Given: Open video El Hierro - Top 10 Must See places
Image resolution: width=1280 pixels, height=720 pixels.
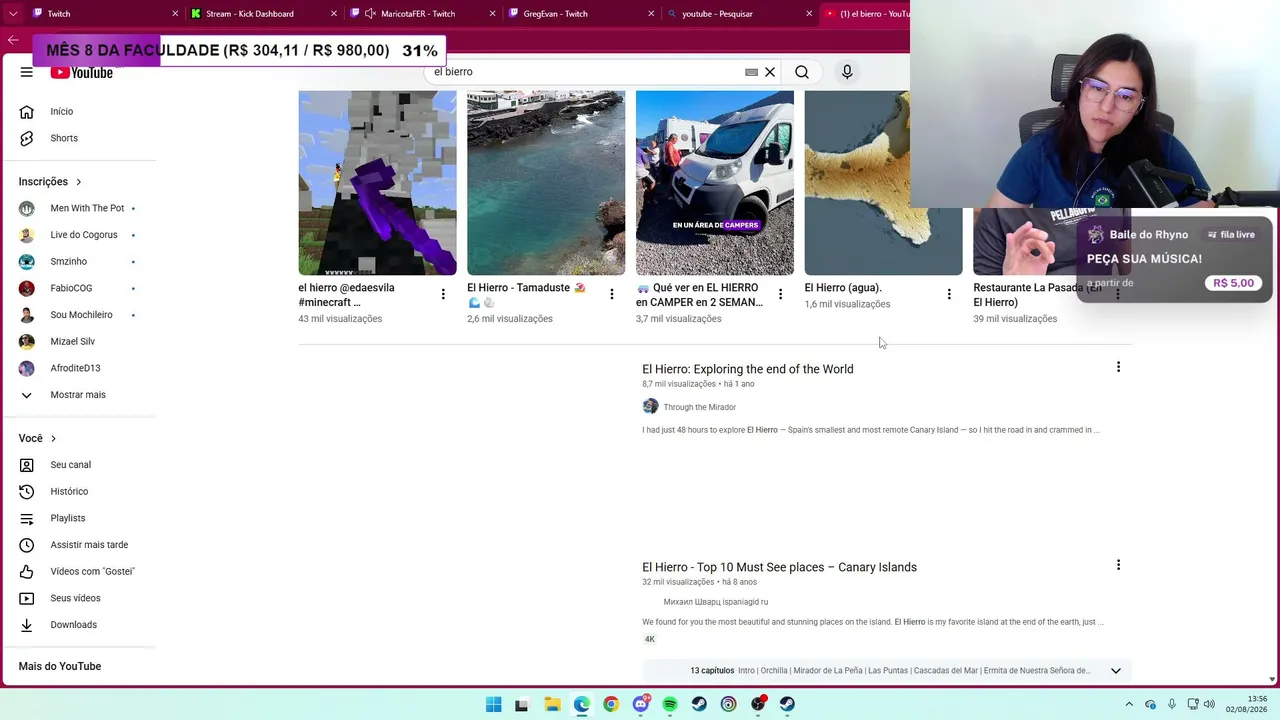Looking at the screenshot, I should pyautogui.click(x=779, y=567).
